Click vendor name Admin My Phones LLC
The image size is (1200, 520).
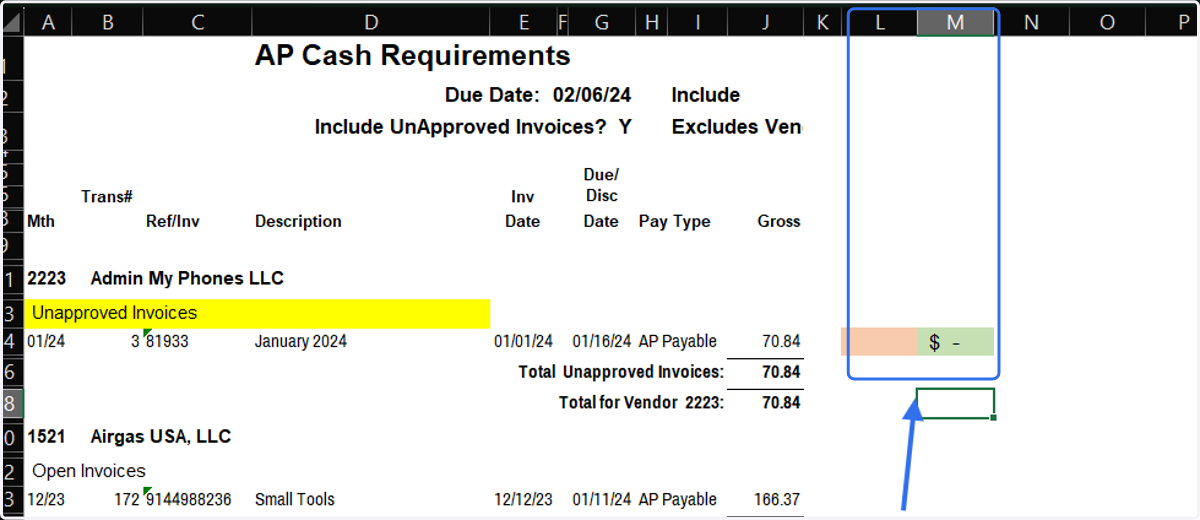(187, 277)
